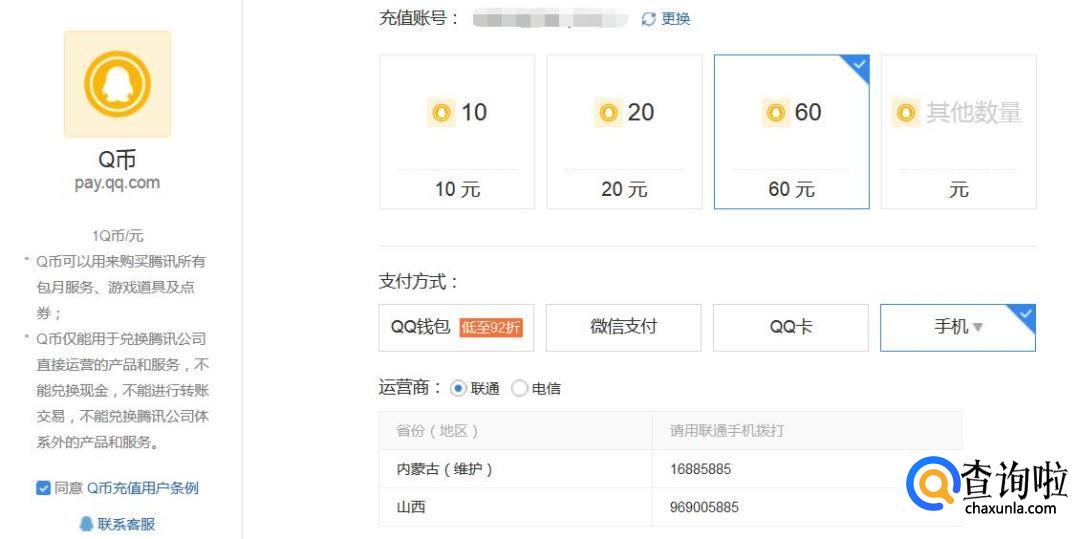Image resolution: width=1080 pixels, height=539 pixels.
Task: Select the 联通 carrier radio button
Action: pyautogui.click(x=458, y=388)
